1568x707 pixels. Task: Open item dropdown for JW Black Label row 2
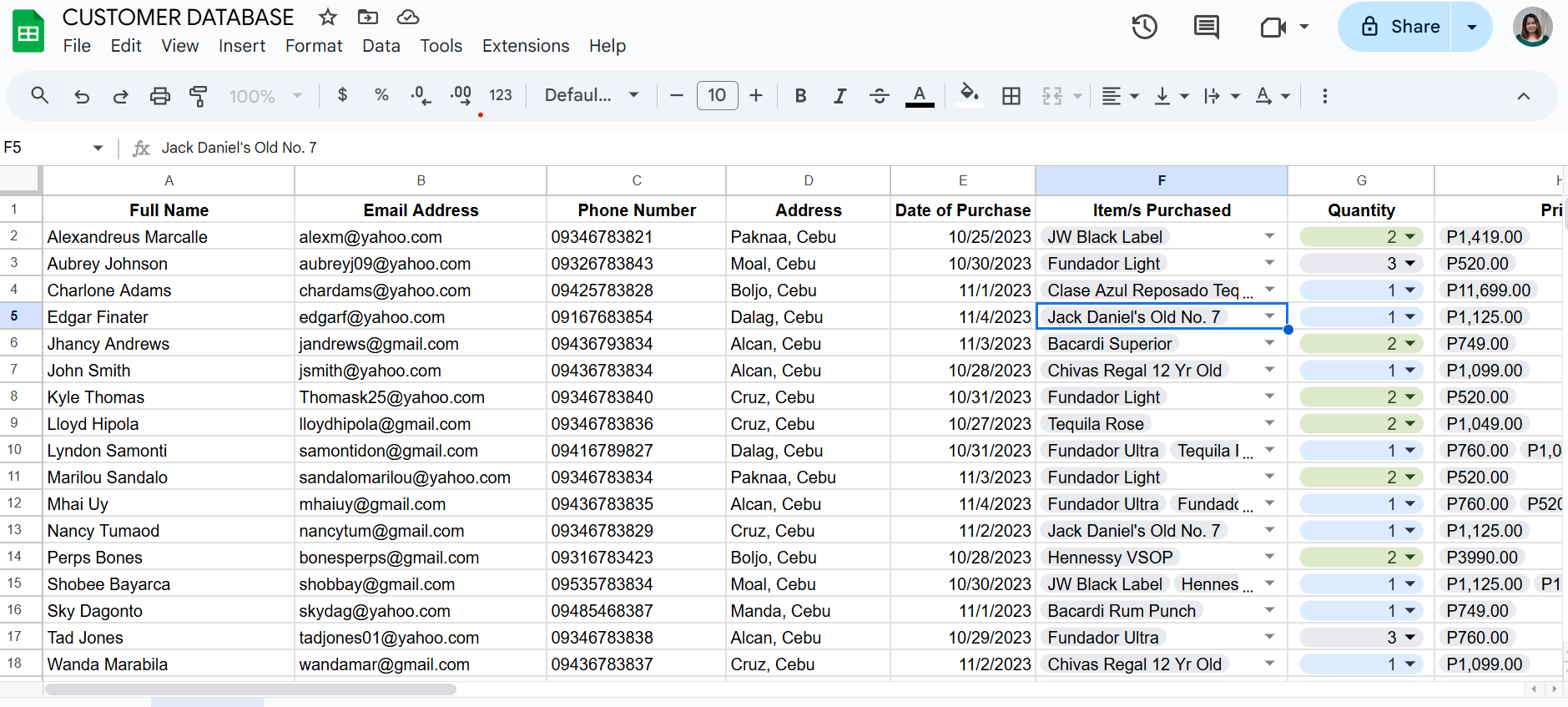click(1269, 236)
